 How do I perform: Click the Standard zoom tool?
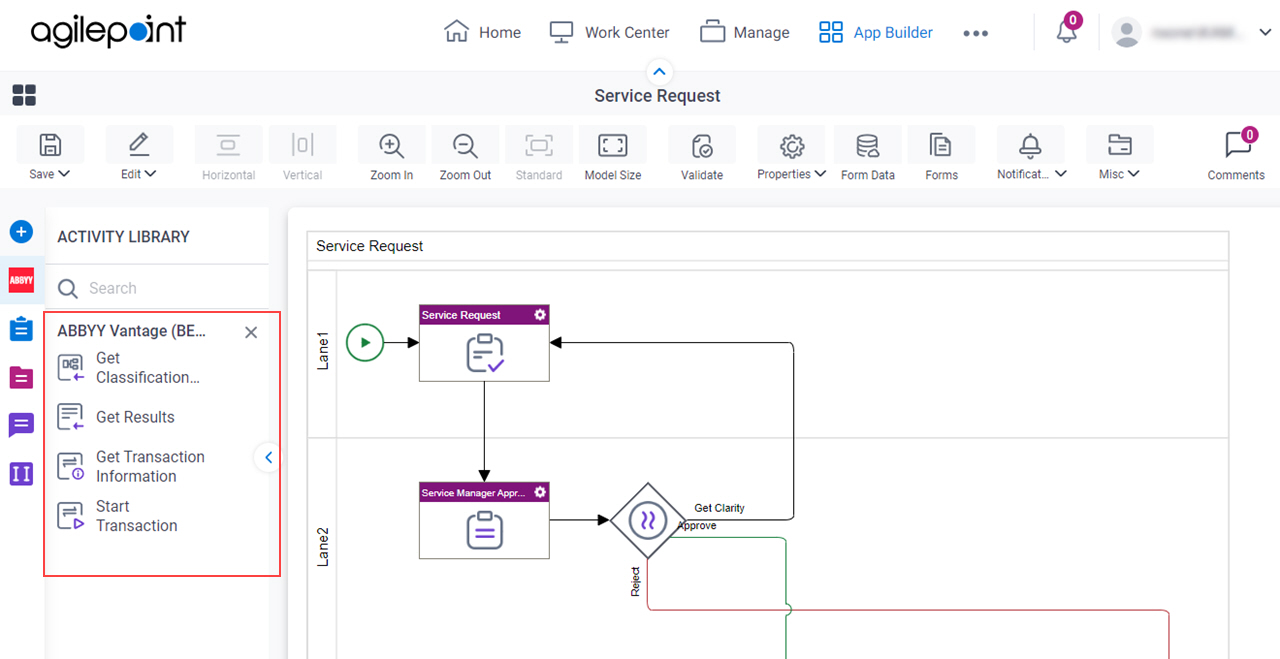click(539, 154)
